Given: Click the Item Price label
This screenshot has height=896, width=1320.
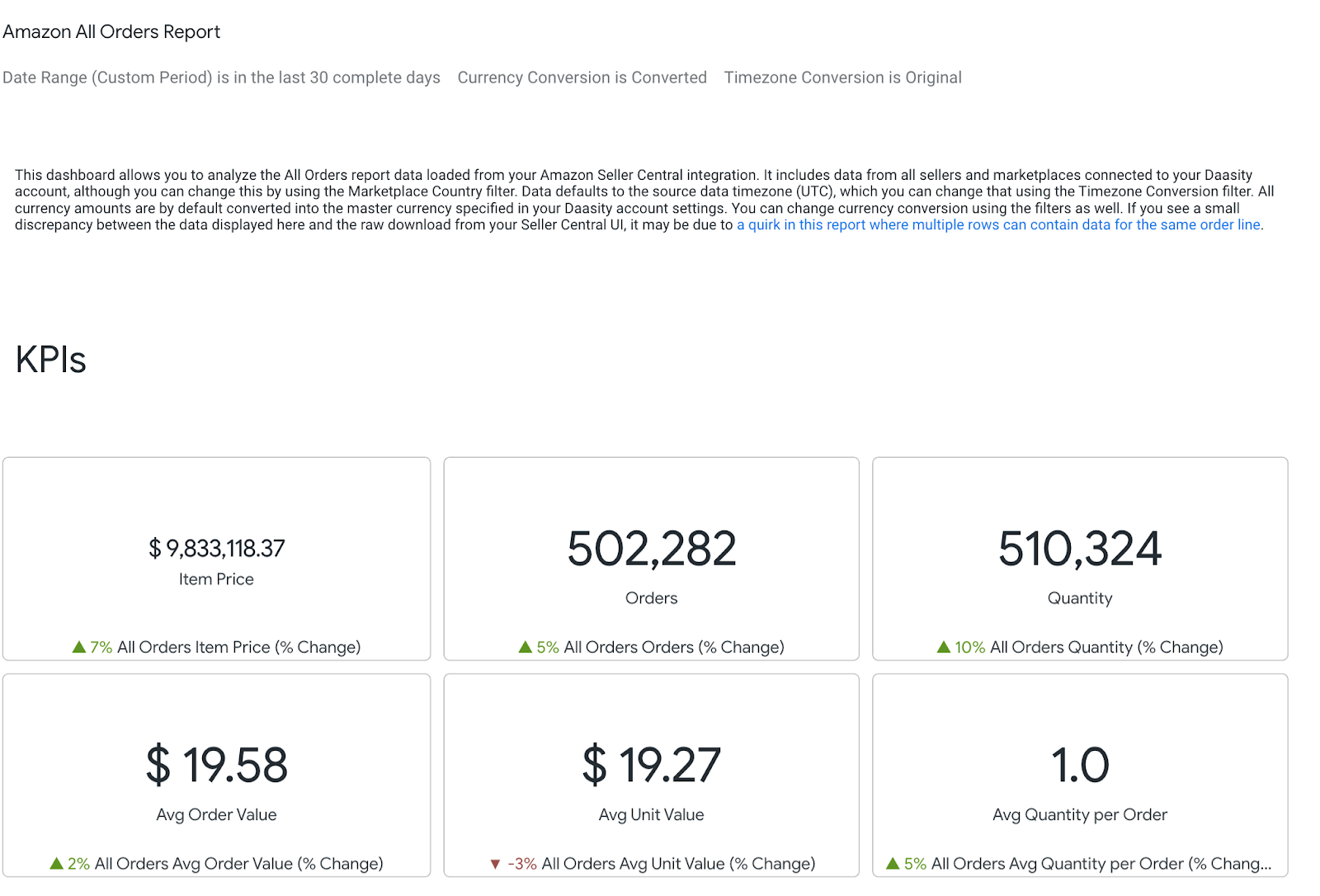Looking at the screenshot, I should [x=216, y=579].
